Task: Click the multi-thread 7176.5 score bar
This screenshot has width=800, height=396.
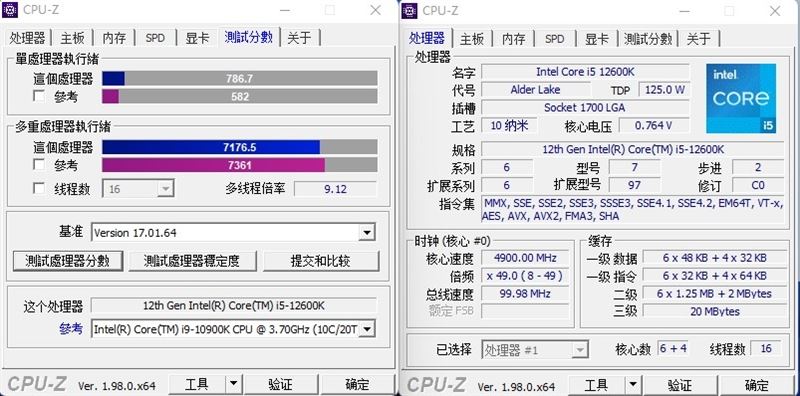Action: (240, 147)
